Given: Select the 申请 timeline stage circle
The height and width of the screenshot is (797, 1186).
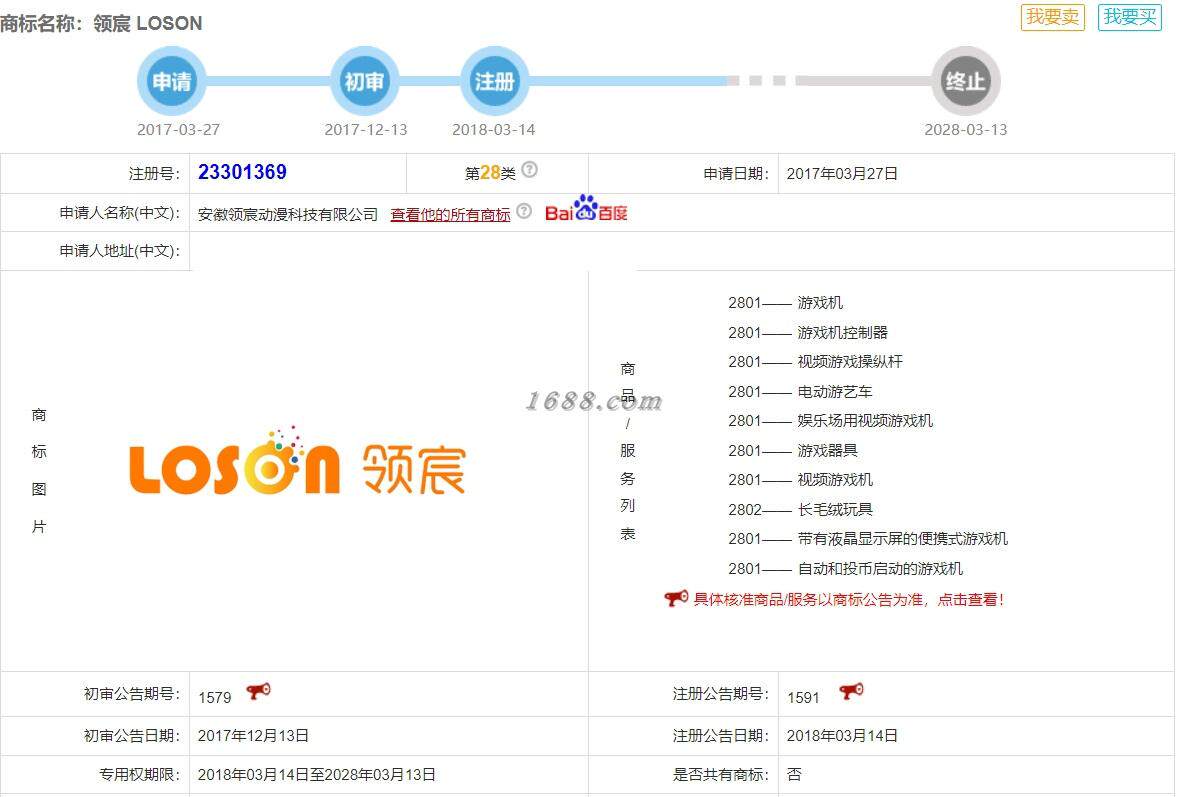Looking at the screenshot, I should tap(172, 81).
